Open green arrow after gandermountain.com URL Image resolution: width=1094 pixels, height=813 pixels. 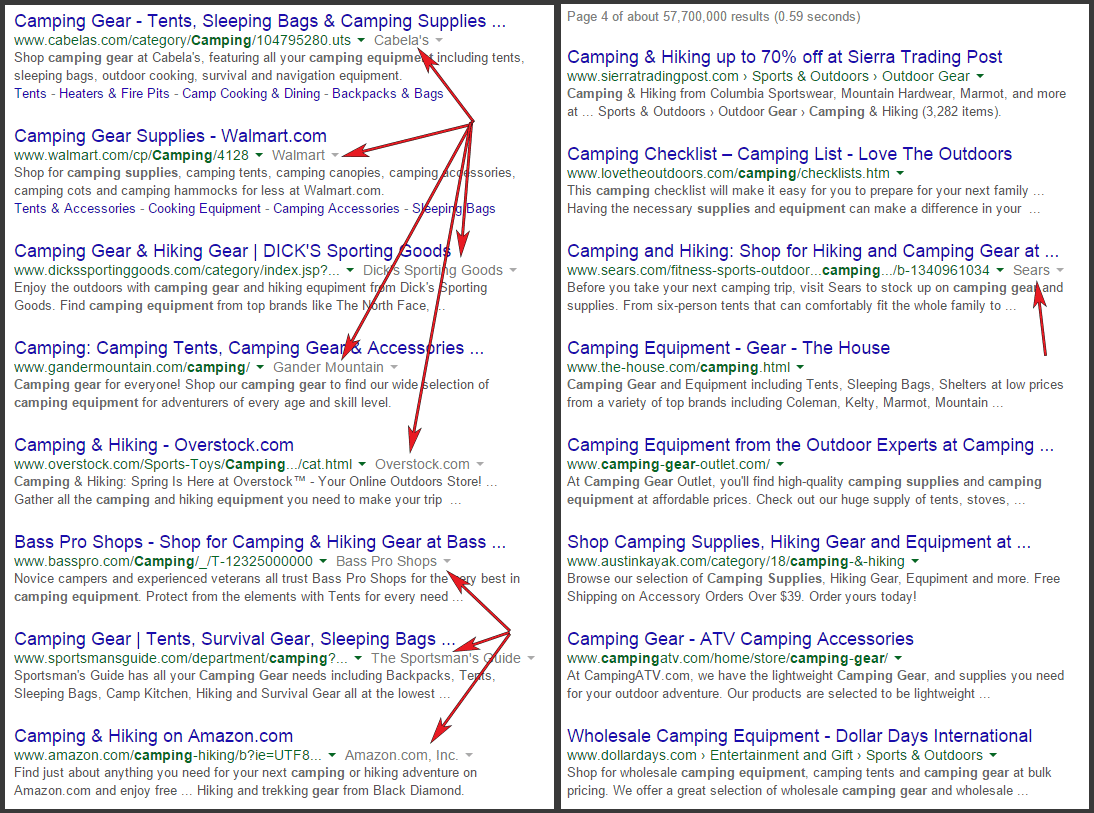click(260, 367)
